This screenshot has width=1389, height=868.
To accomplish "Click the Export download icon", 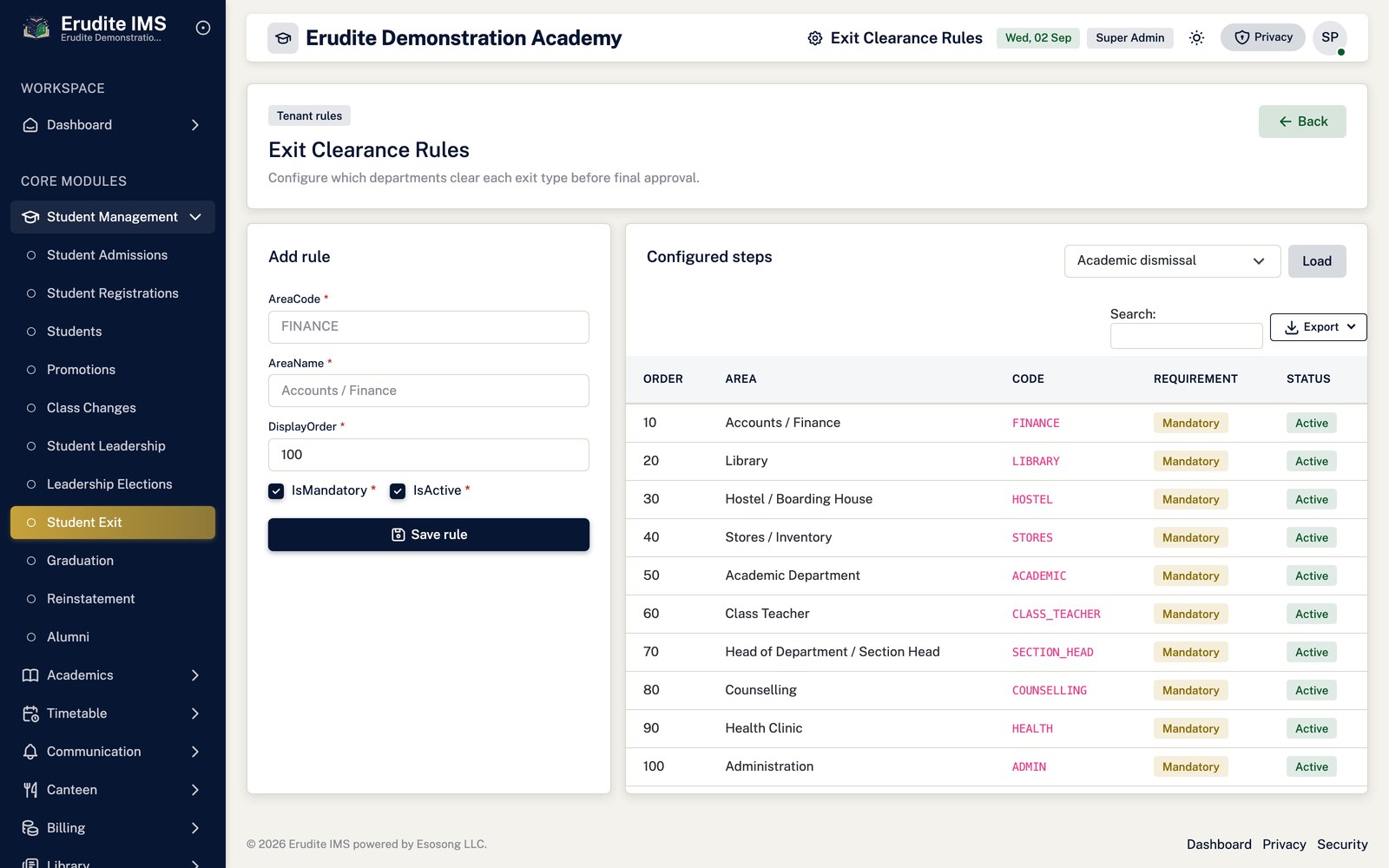I will [1292, 327].
